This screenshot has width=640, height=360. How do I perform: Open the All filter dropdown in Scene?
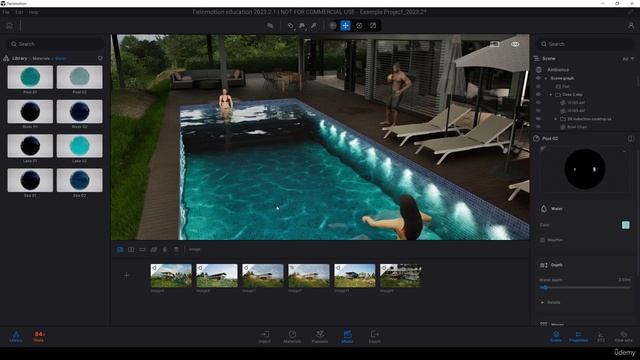tap(628, 59)
